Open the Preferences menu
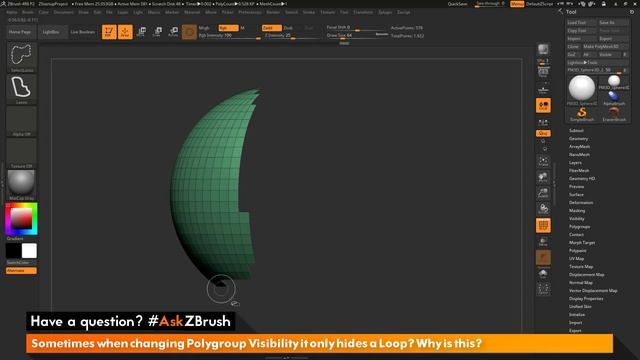640x360 pixels. [x=250, y=12]
